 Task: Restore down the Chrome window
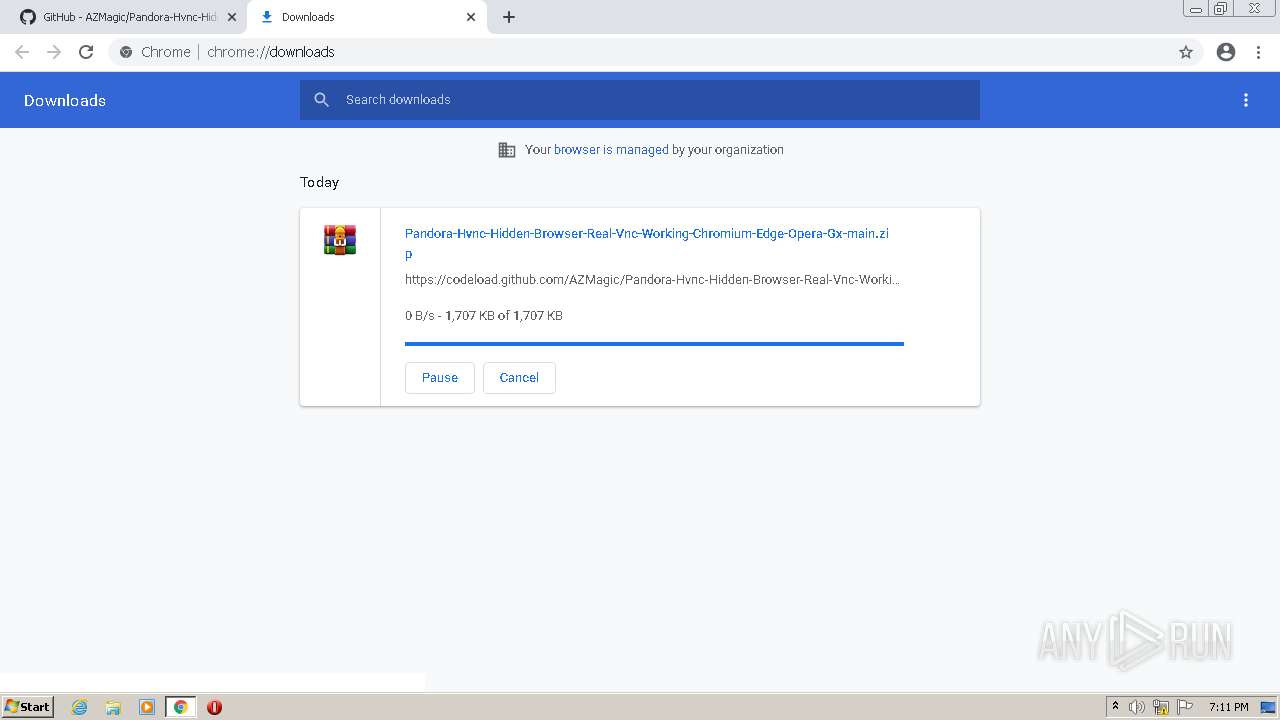click(x=1221, y=8)
